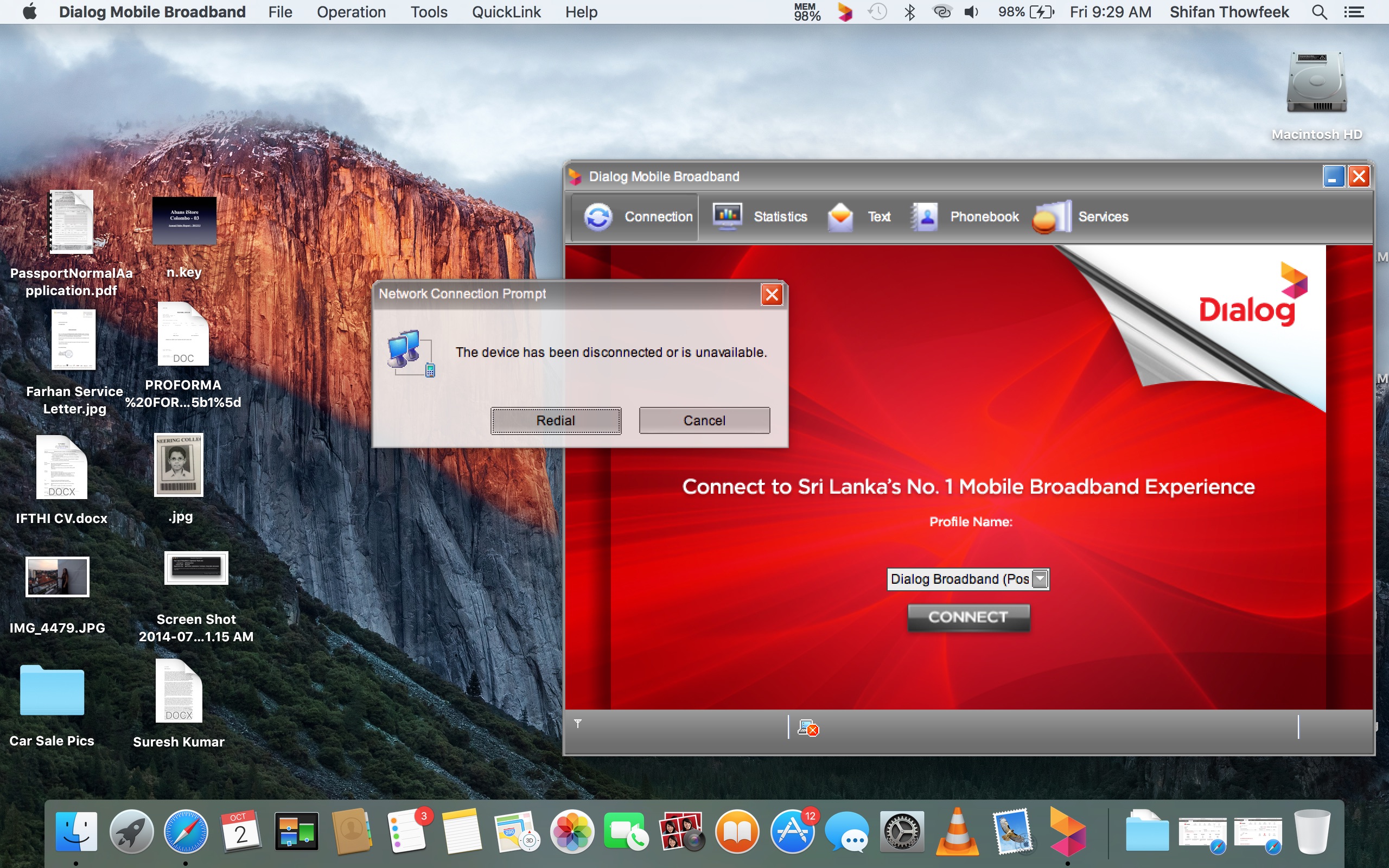Select IMG_4479.JPG thumbnail on desktop
This screenshot has height=868, width=1389.
coord(58,576)
